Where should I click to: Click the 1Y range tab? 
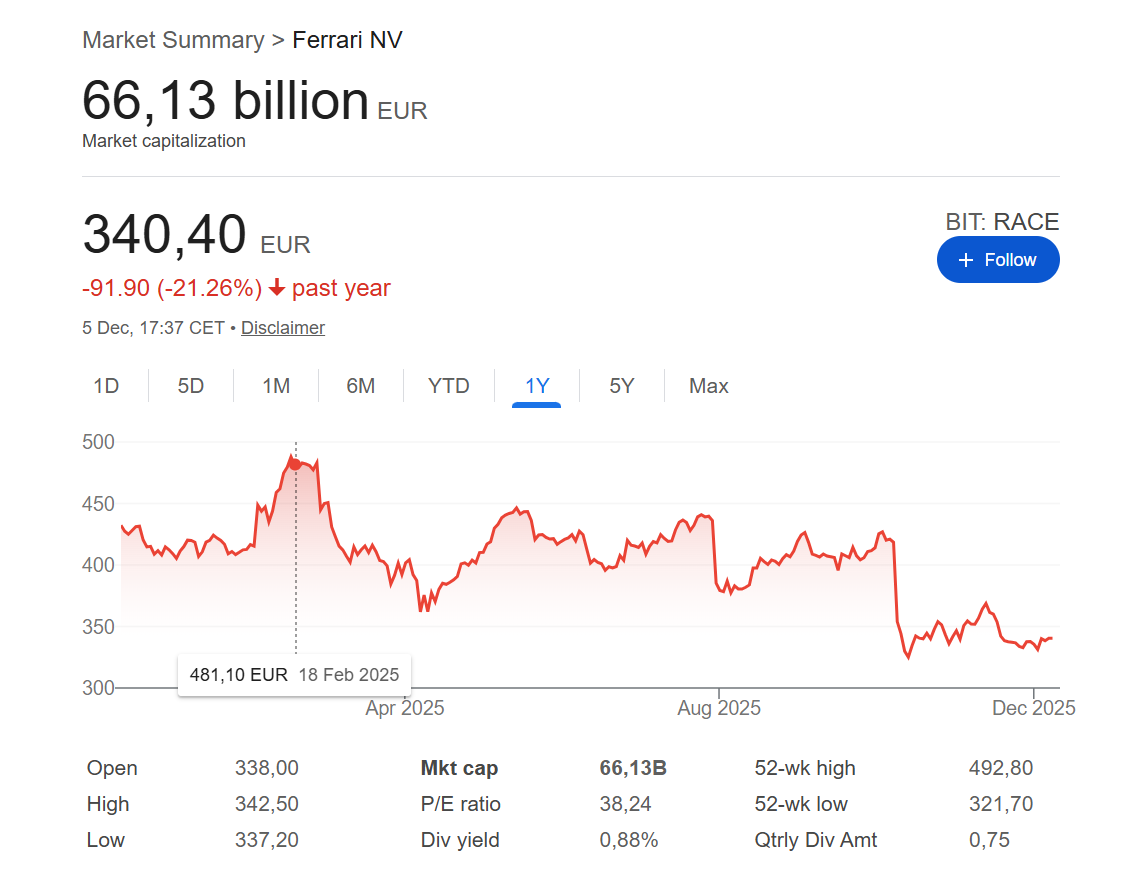pos(537,386)
